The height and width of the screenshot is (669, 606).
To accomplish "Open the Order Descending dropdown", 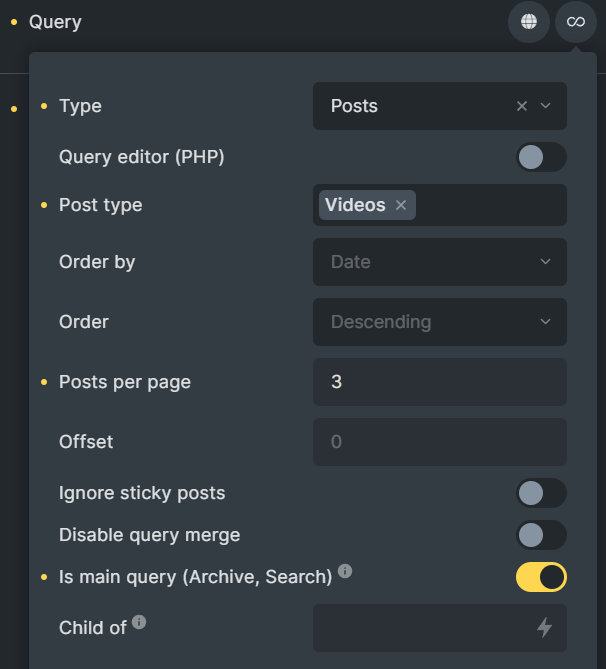I will click(x=440, y=322).
